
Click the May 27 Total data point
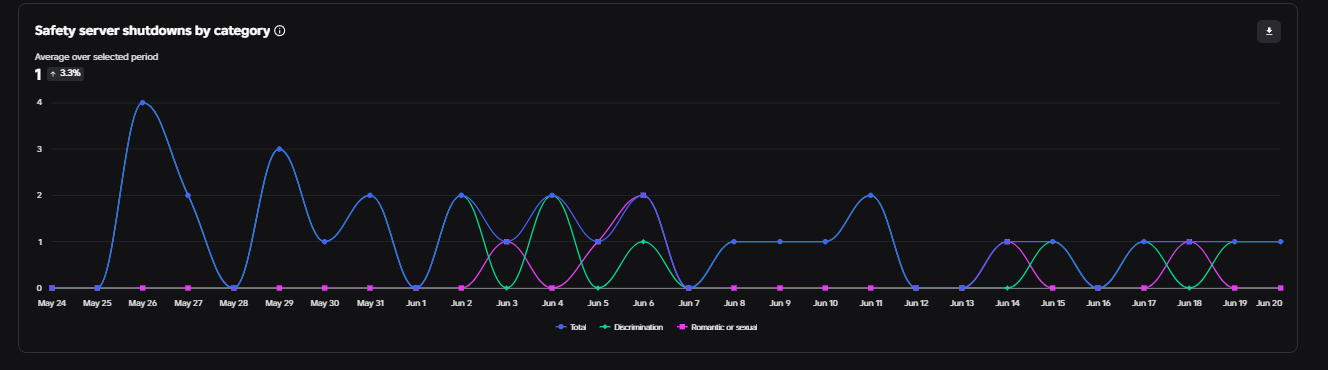pos(188,195)
